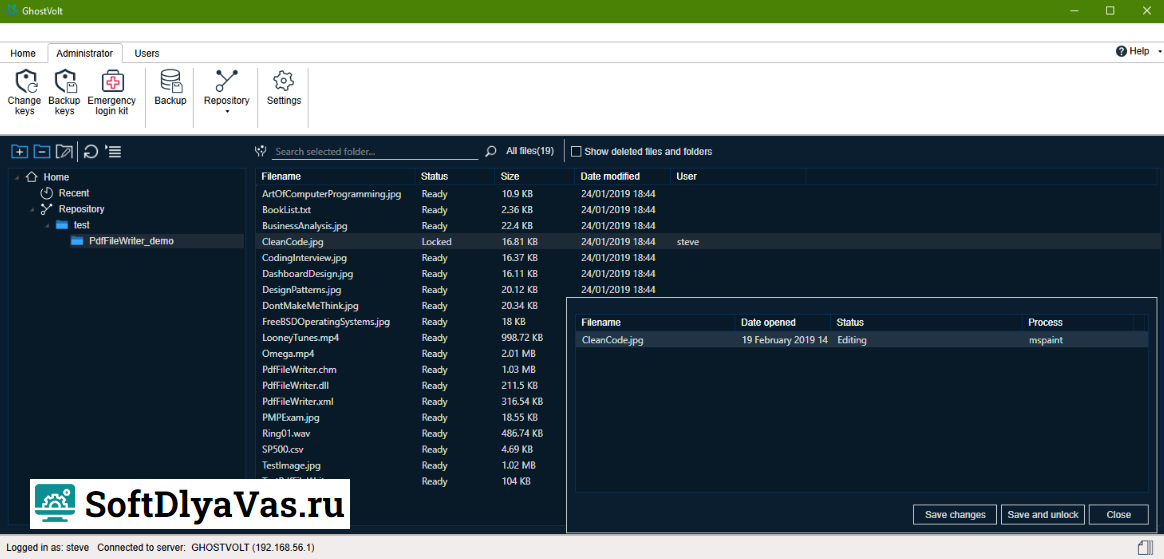
Task: Close the open files panel
Action: pos(1119,514)
